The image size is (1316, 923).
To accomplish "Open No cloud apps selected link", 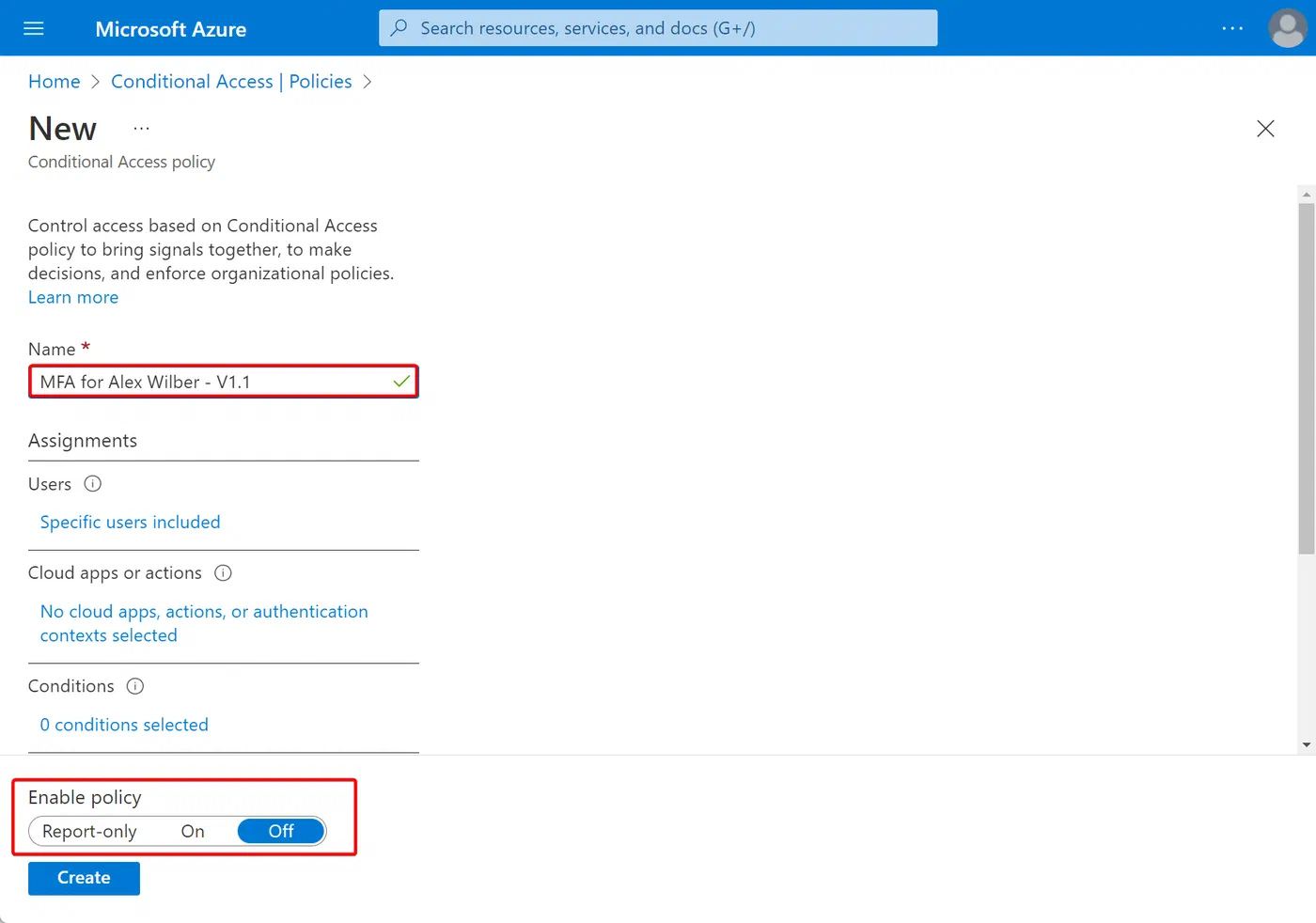I will tap(204, 623).
